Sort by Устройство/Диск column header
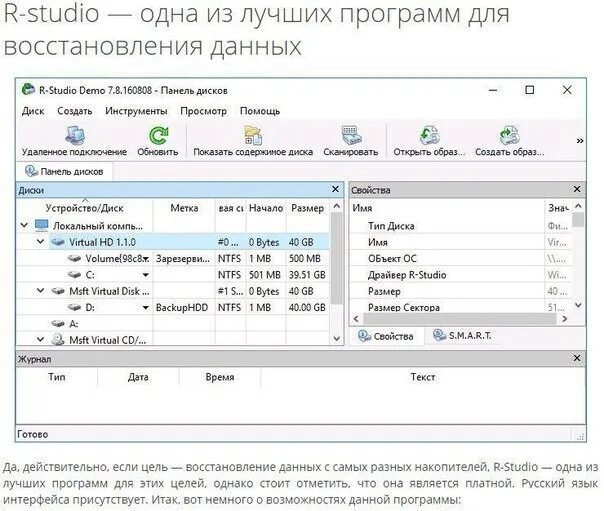The width and height of the screenshot is (604, 511). (x=84, y=208)
